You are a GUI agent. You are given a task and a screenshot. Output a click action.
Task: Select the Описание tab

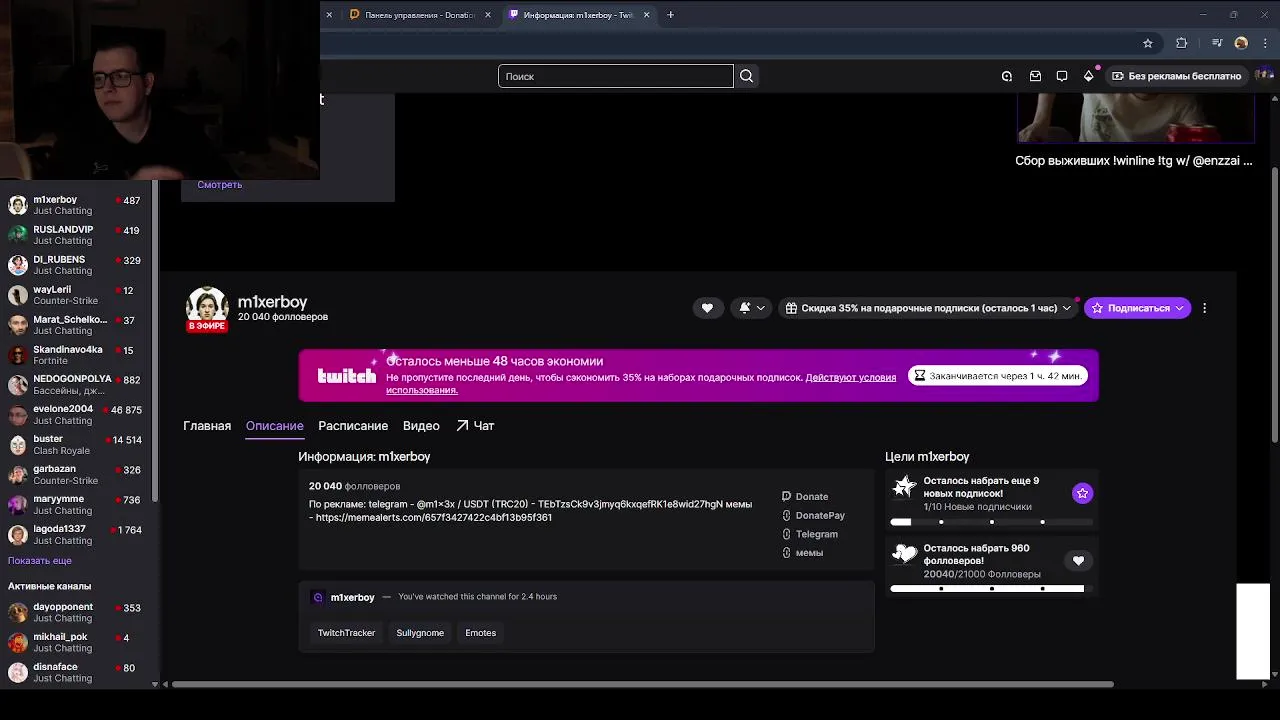[274, 426]
